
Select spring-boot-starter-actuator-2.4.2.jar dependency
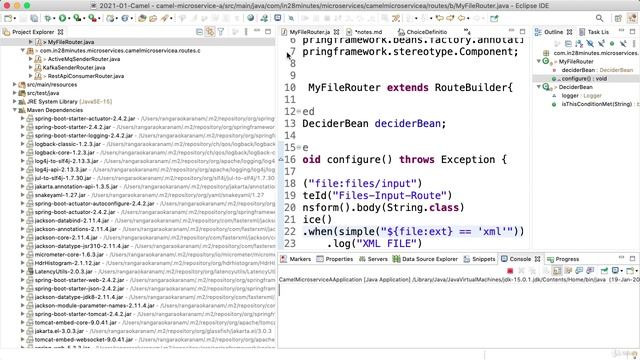pos(85,118)
